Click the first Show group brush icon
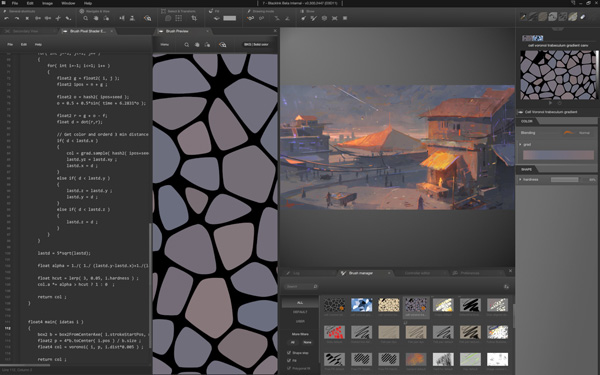The width and height of the screenshot is (600, 375). click(x=303, y=18)
